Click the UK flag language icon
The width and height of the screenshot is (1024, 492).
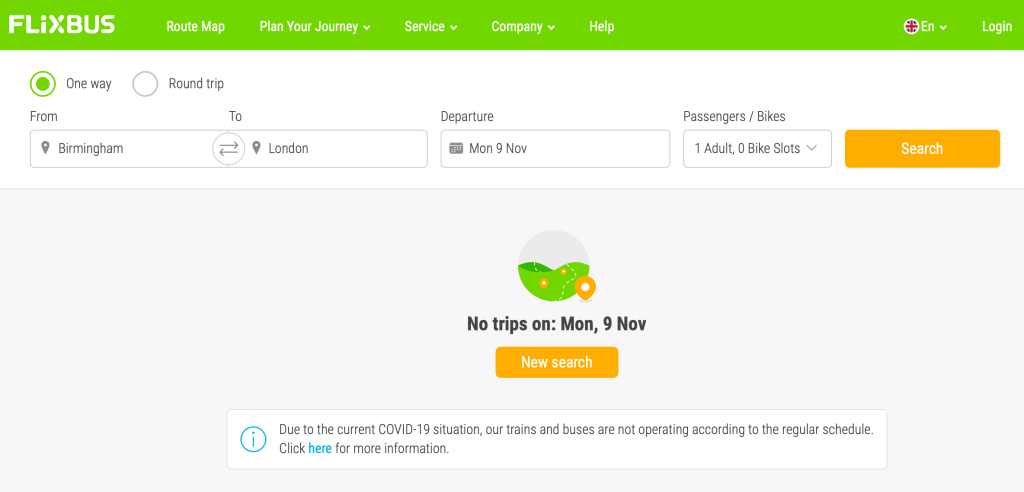(x=911, y=27)
